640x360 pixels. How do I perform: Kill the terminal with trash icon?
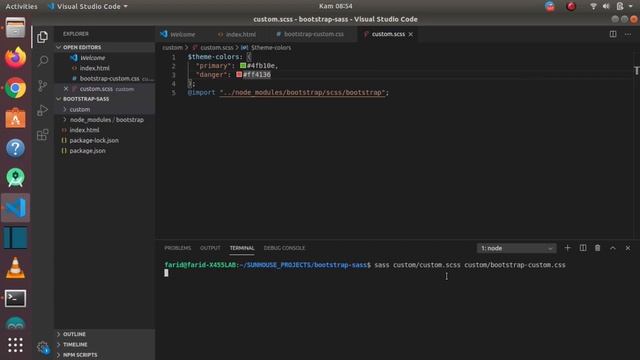(x=598, y=248)
